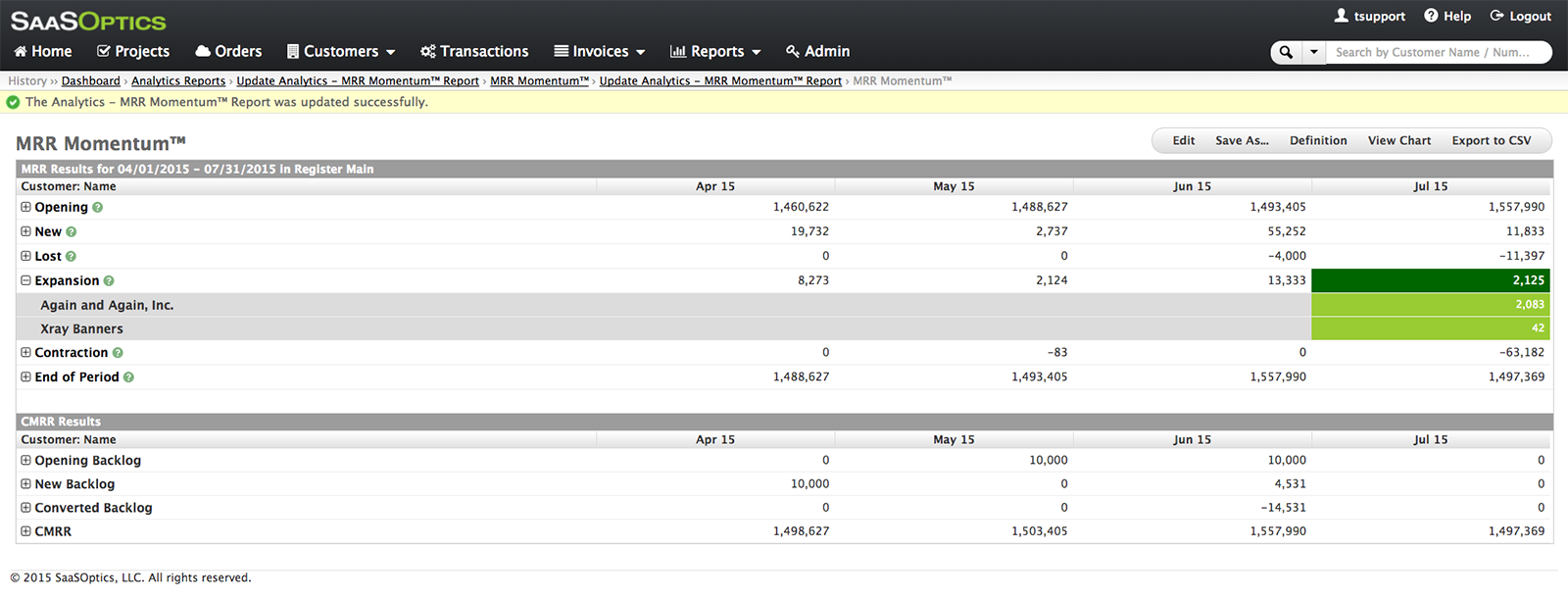Expand the Contraction row details

pos(25,352)
